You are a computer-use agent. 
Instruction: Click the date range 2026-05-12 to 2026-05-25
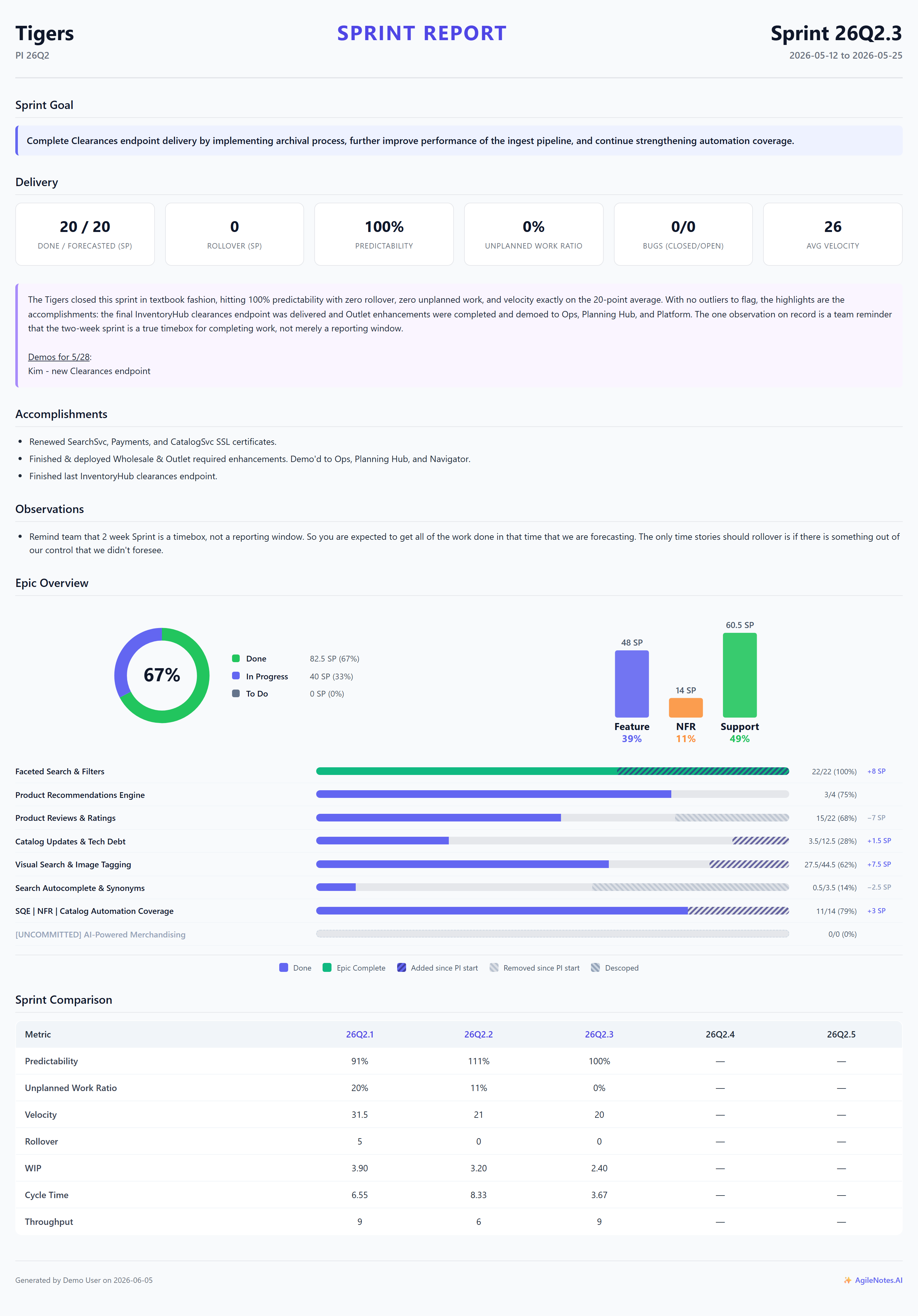[846, 55]
